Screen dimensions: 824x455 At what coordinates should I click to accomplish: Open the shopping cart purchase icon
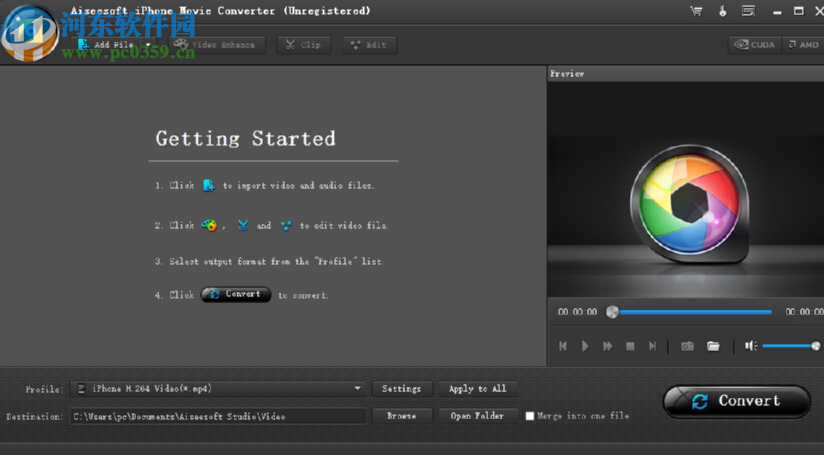pos(696,11)
